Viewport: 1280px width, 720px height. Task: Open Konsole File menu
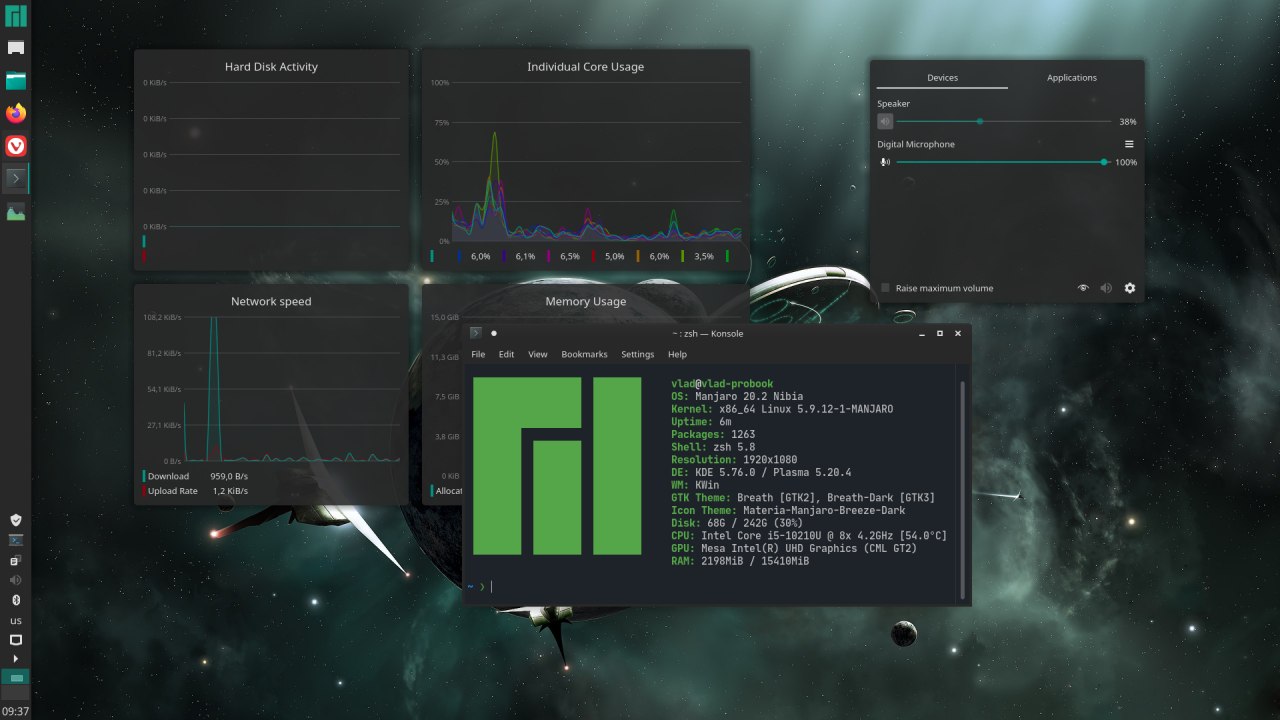click(478, 354)
